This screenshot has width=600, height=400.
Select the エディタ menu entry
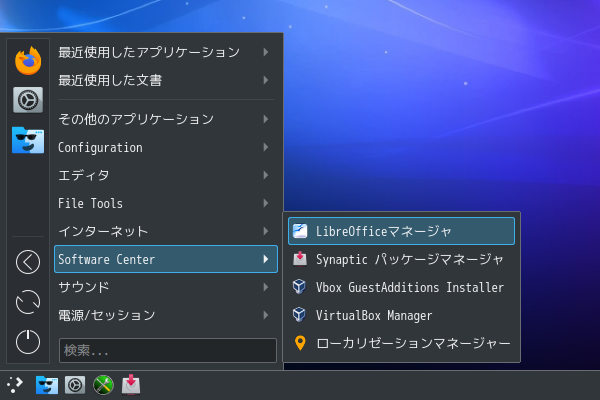coord(166,175)
